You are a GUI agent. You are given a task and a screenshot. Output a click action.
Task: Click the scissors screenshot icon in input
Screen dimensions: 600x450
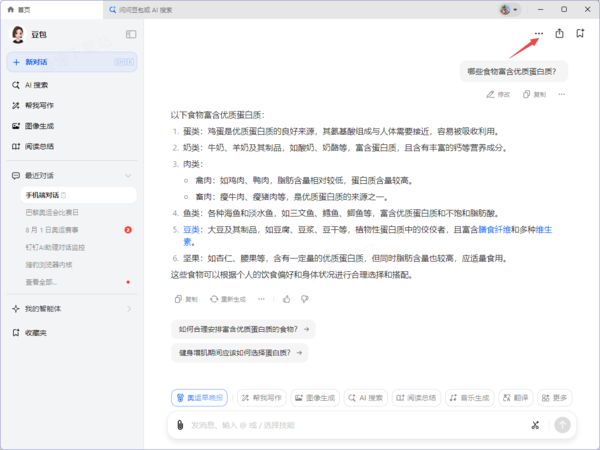click(x=535, y=425)
